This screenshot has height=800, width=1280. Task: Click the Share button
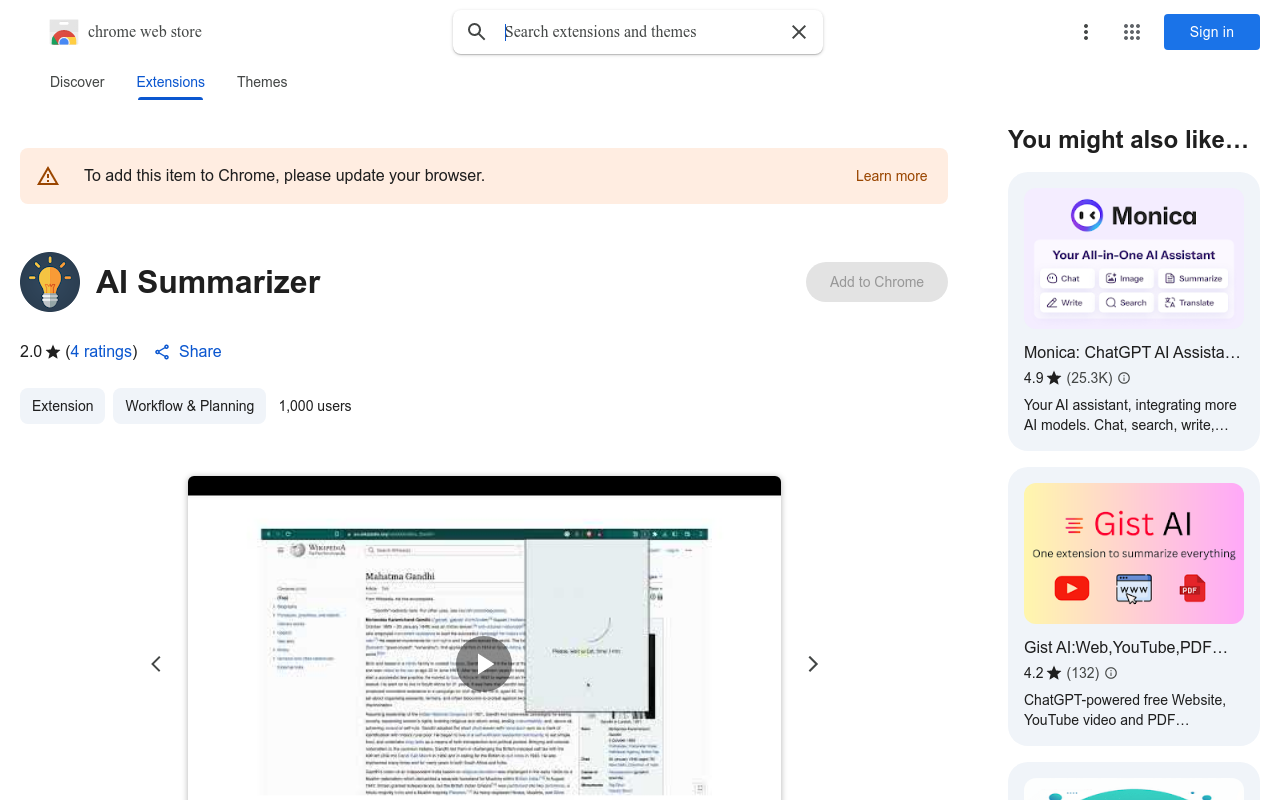pos(188,351)
